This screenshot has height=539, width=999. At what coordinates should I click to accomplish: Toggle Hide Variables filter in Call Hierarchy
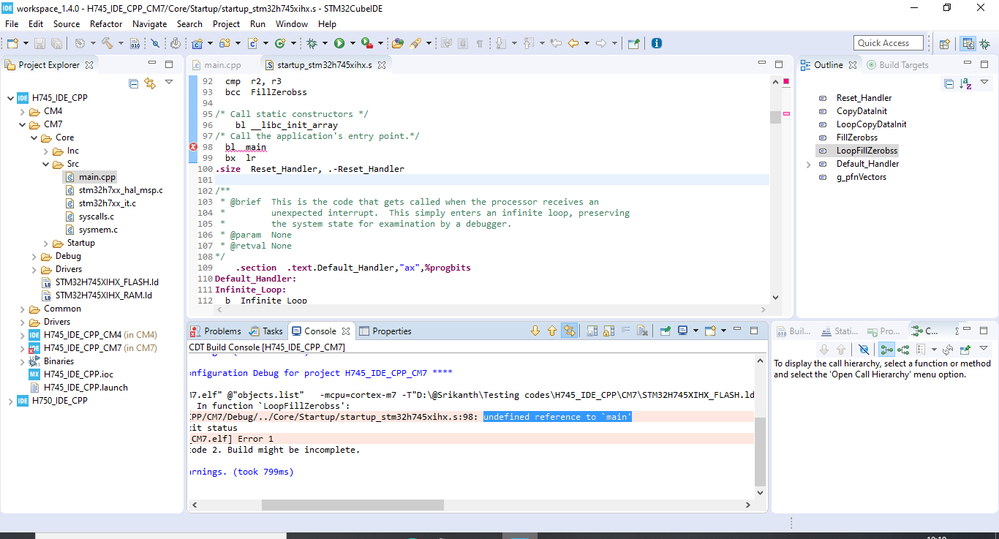[863, 349]
